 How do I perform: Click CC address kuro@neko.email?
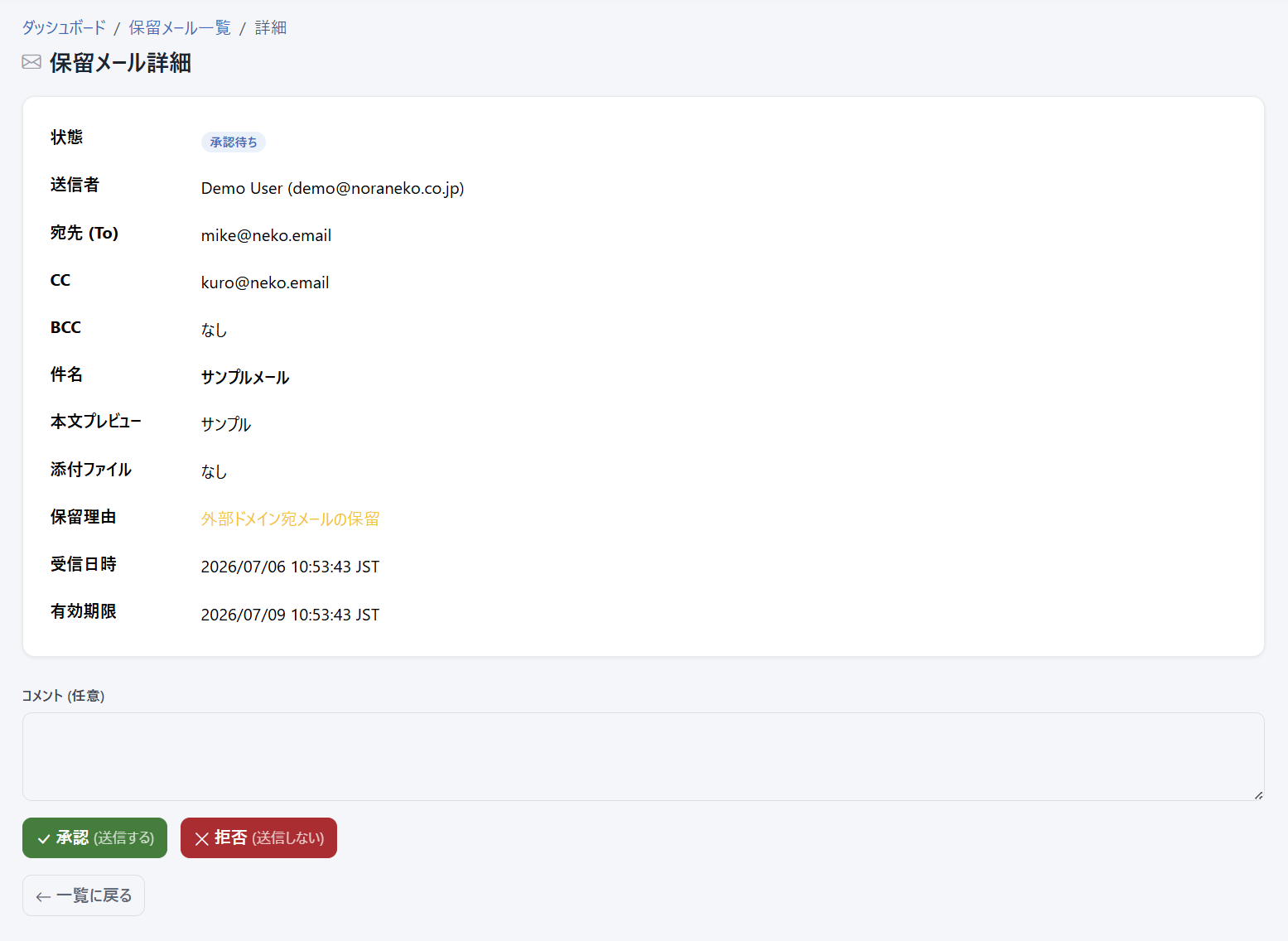click(265, 282)
